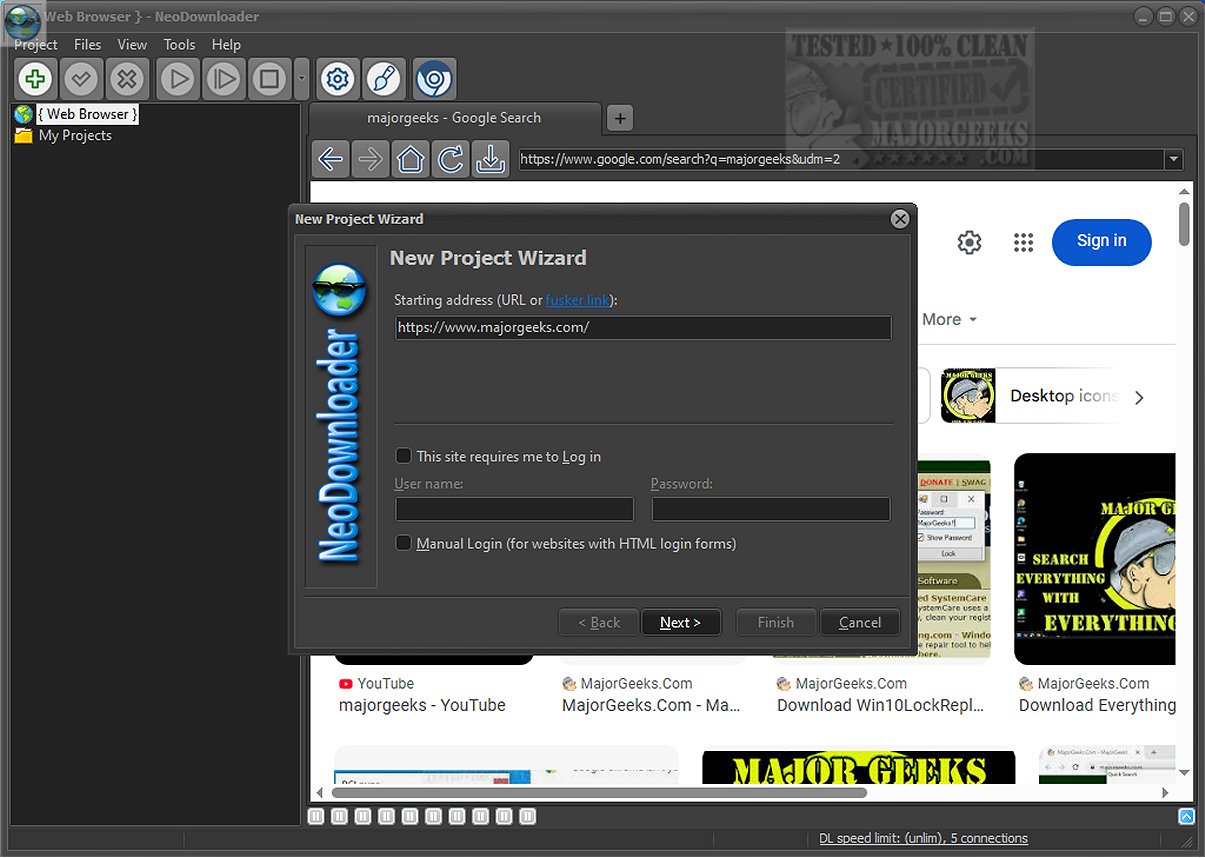The width and height of the screenshot is (1205, 858).
Task: Click the blue up-arrow icon bottom right
Action: pos(1186,816)
